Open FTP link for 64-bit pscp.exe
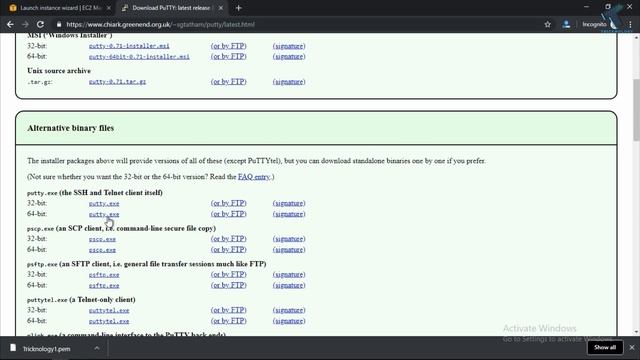The width and height of the screenshot is (640, 360). (x=229, y=249)
